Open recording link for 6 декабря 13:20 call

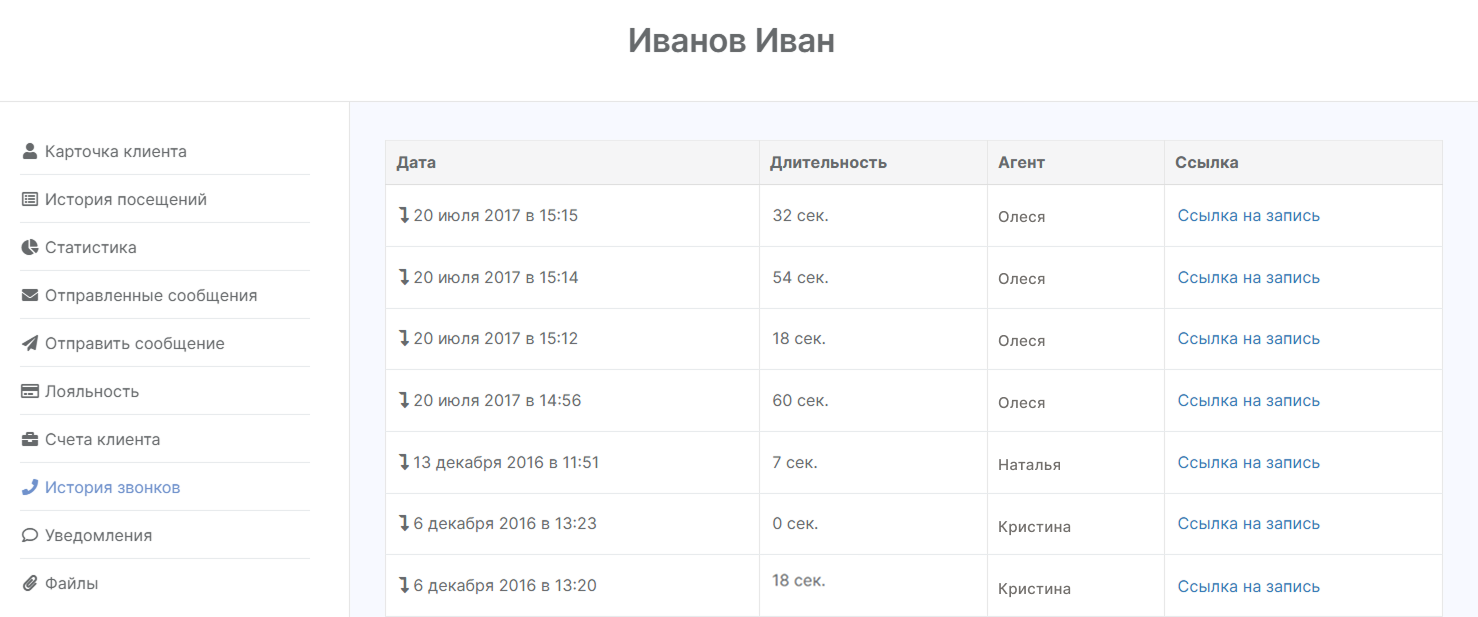[x=1248, y=586]
